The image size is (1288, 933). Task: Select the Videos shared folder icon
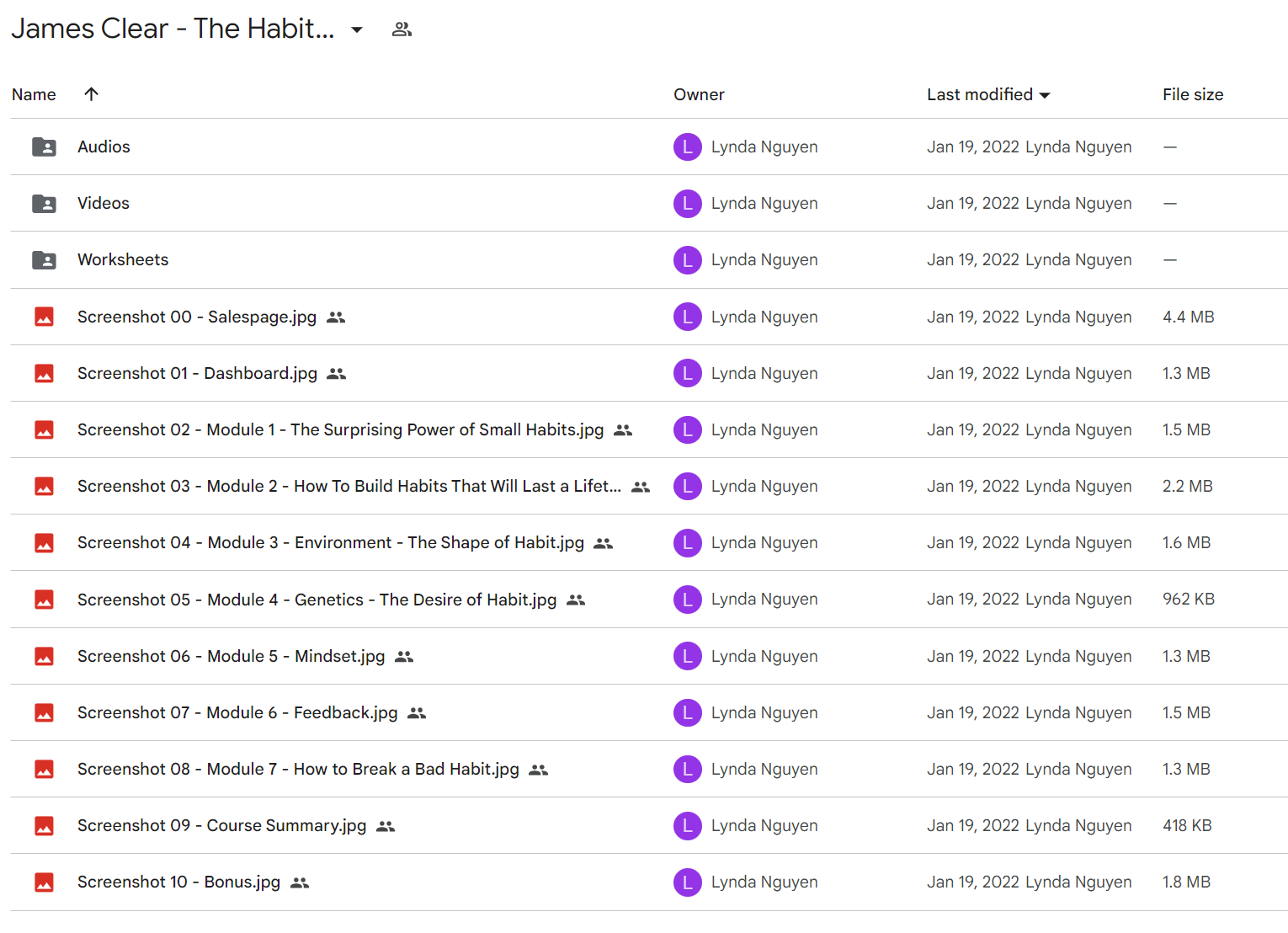pos(44,204)
